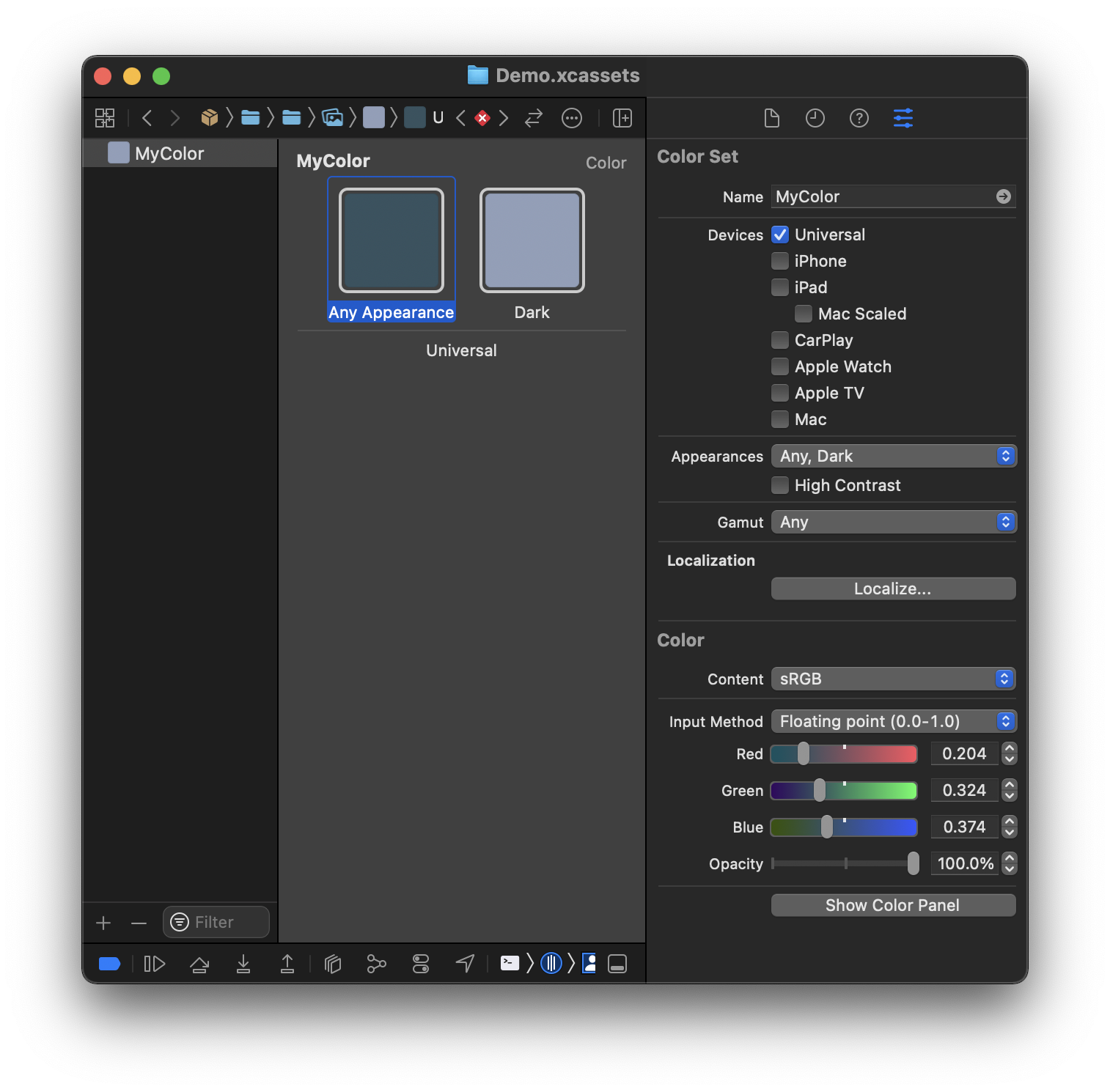1110x1092 pixels.
Task: Open the Input Method dropdown
Action: (x=894, y=721)
